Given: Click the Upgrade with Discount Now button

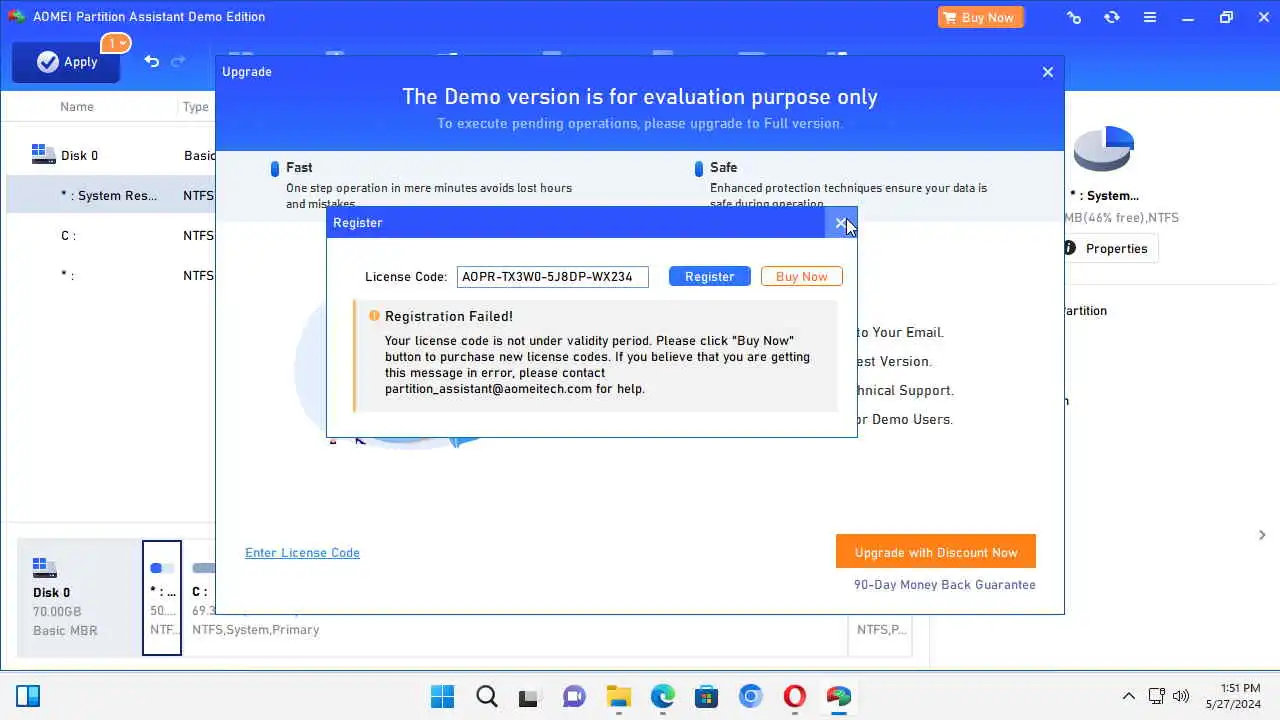Looking at the screenshot, I should [936, 552].
